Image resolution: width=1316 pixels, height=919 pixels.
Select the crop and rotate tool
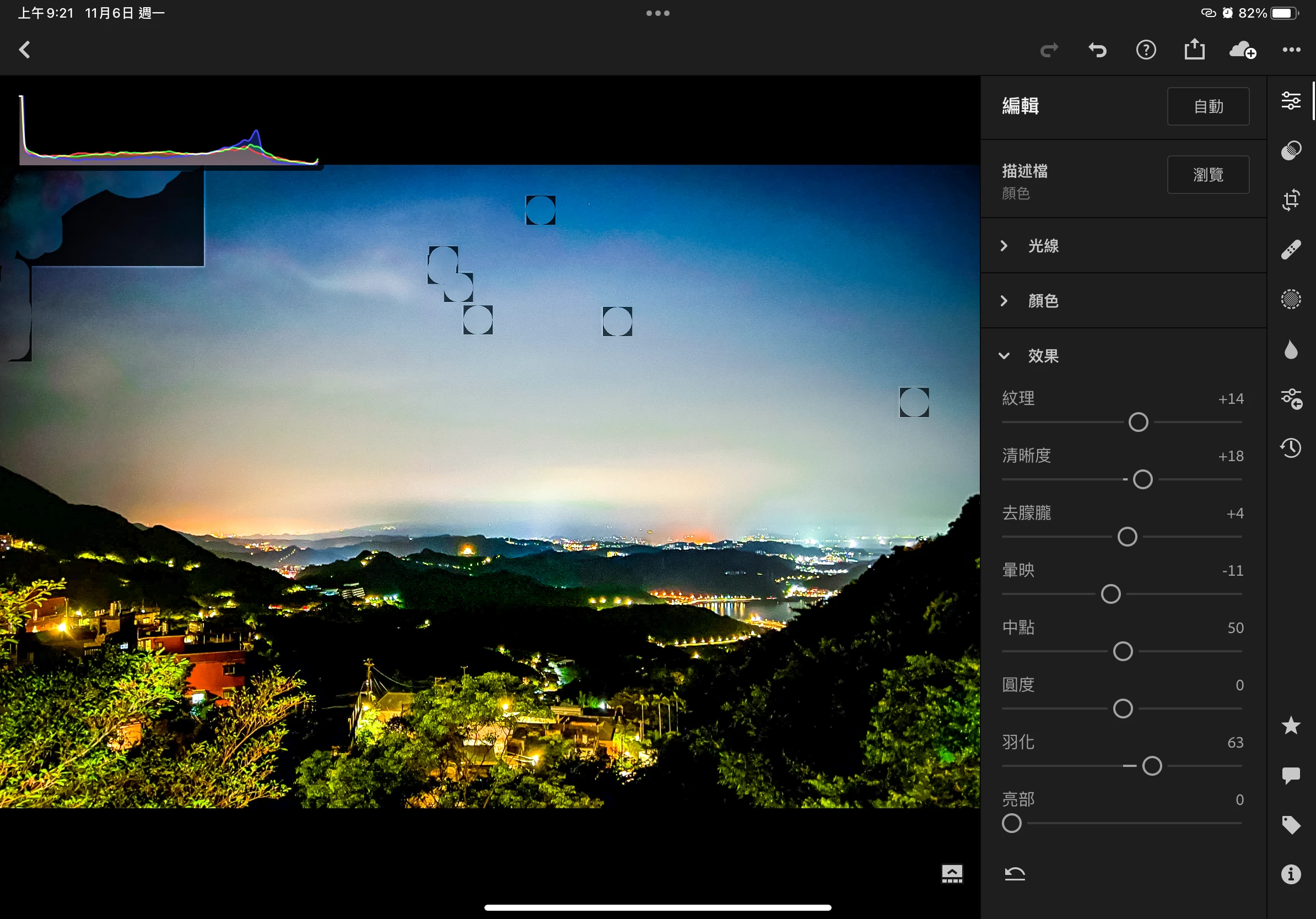coord(1291,200)
